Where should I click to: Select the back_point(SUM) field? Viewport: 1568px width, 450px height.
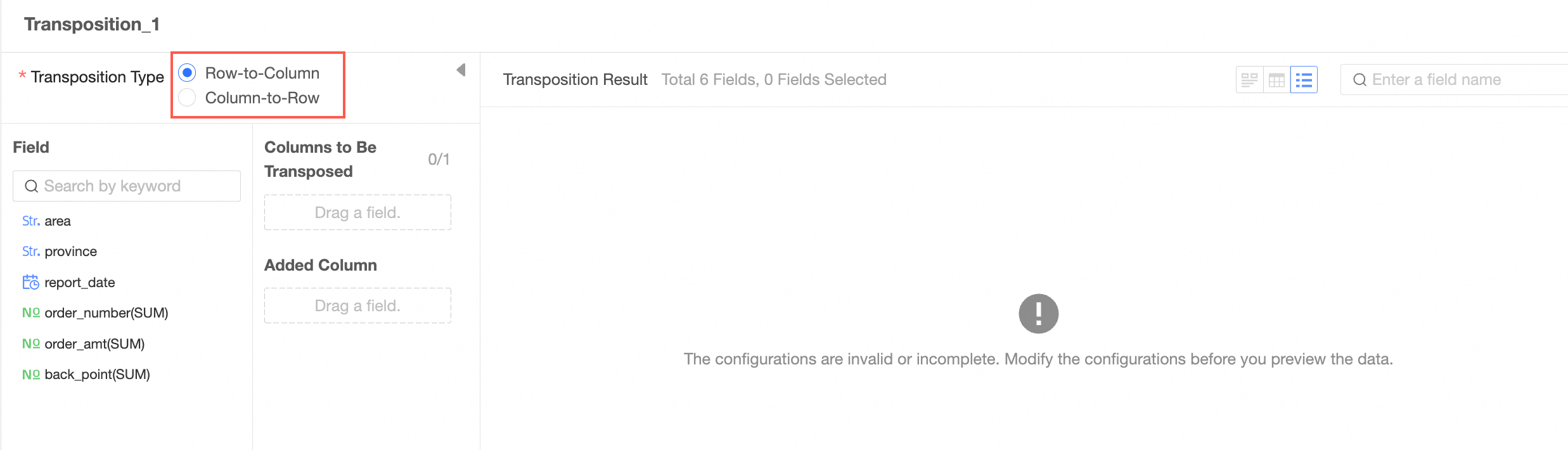pyautogui.click(x=97, y=375)
